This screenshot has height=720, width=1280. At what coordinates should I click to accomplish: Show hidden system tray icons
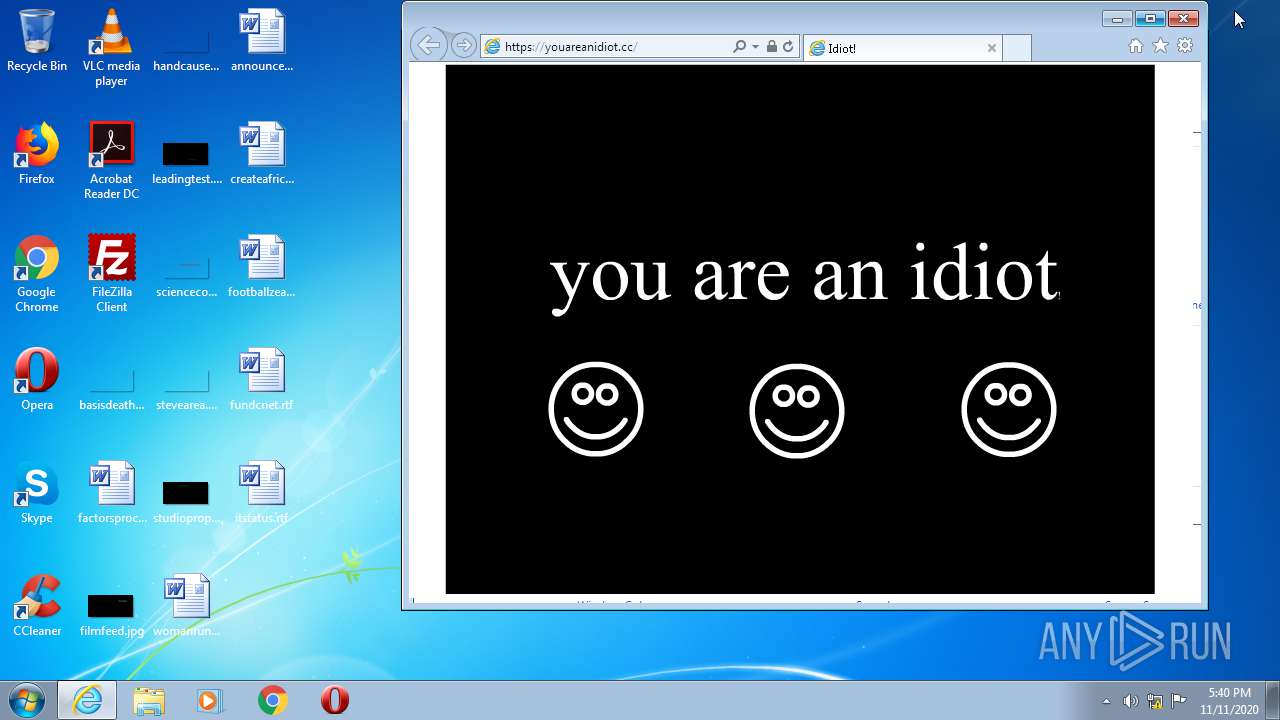click(x=1106, y=701)
